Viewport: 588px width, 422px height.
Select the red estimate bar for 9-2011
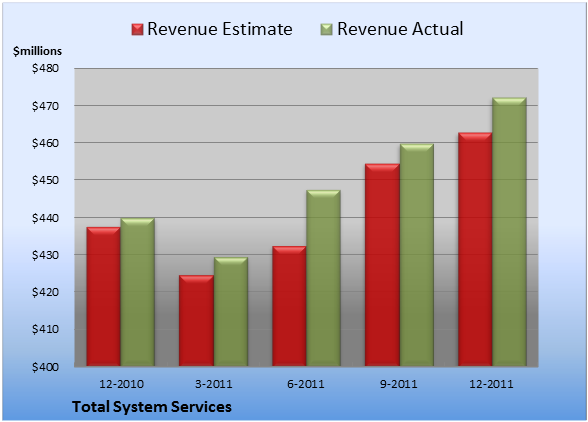pyautogui.click(x=382, y=265)
